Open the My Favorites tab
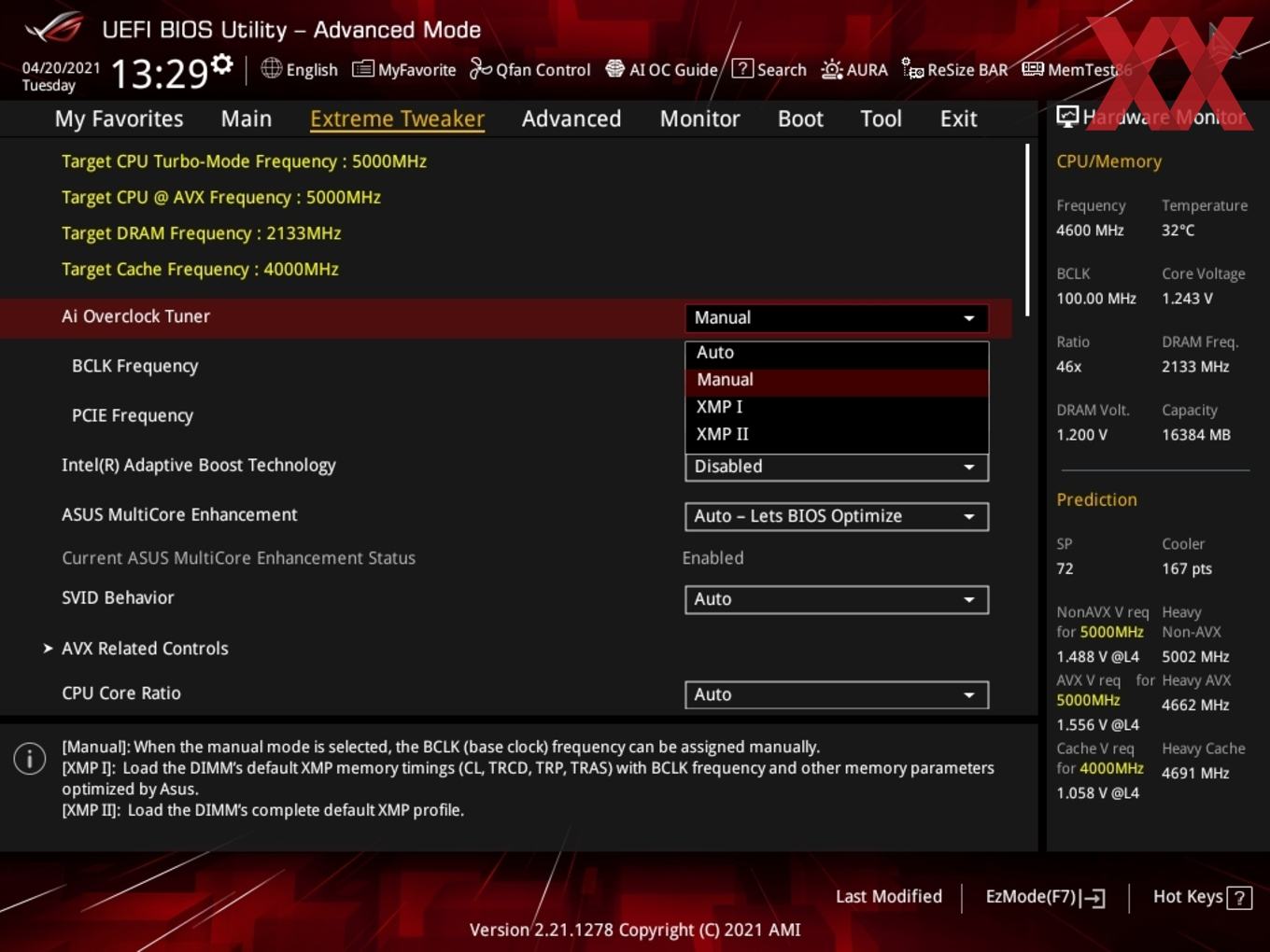 click(x=119, y=119)
